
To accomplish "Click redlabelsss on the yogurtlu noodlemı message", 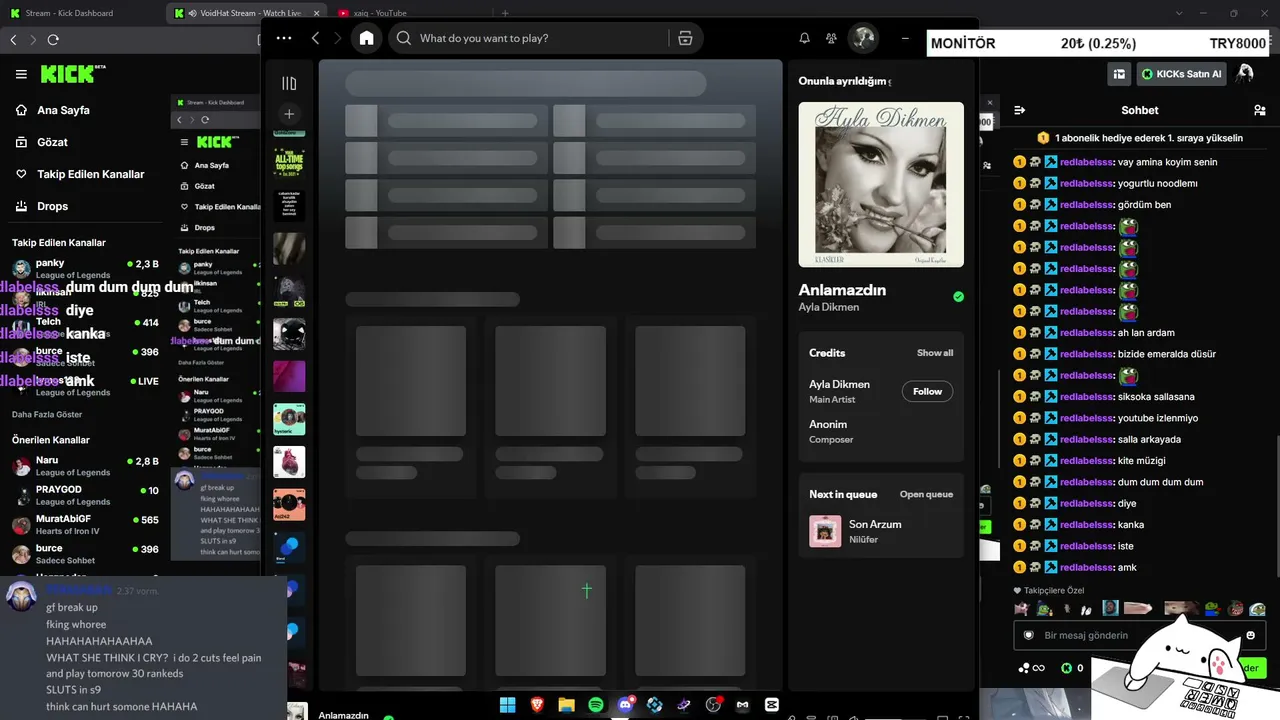I will coord(1087,183).
